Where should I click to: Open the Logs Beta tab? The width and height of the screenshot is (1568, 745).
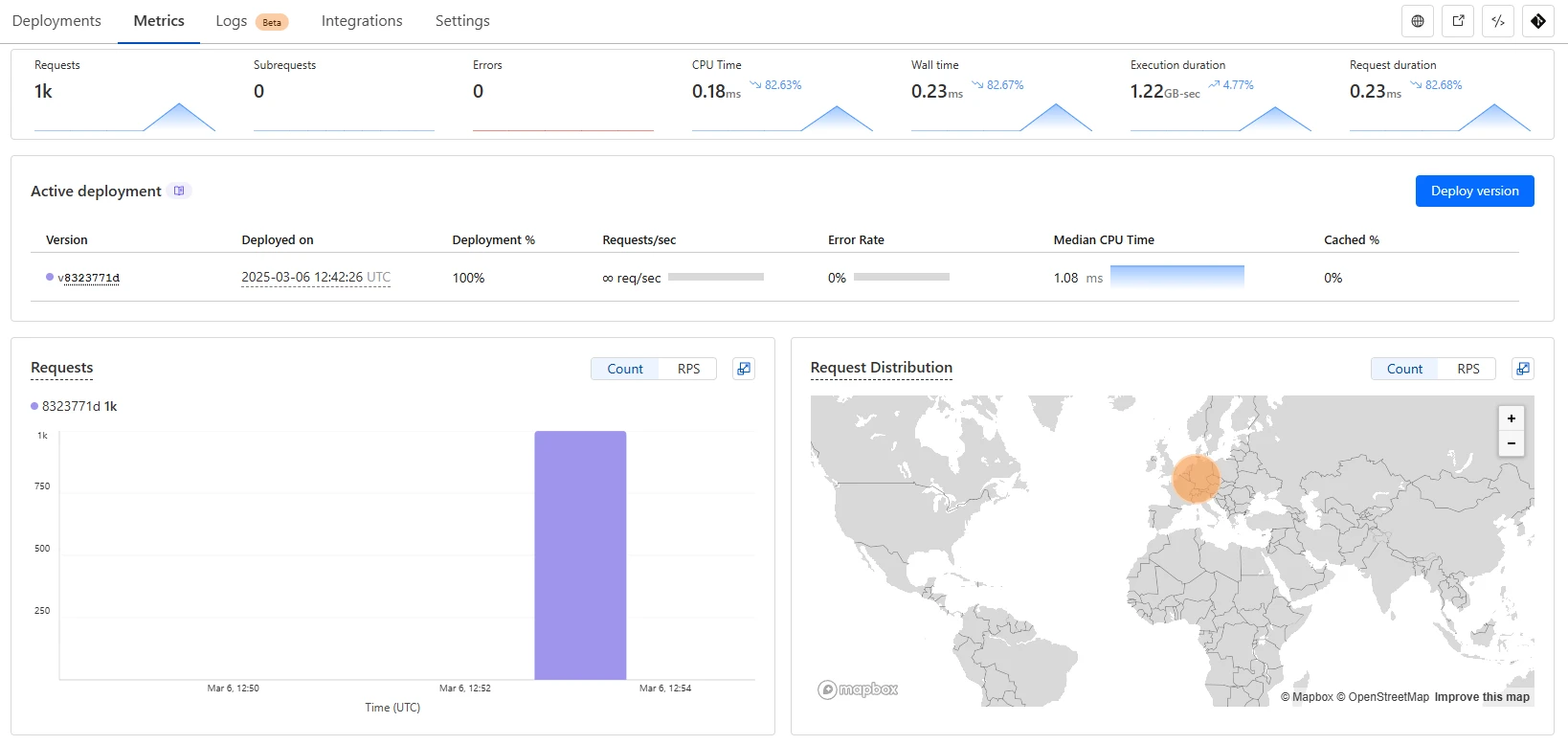(x=252, y=21)
